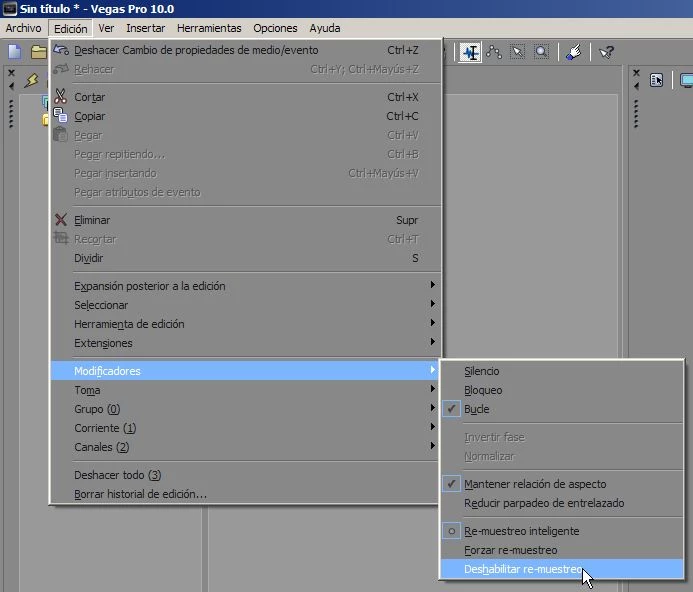This screenshot has width=693, height=592.
Task: Select the Selection edit tool icon
Action: pyautogui.click(x=518, y=52)
